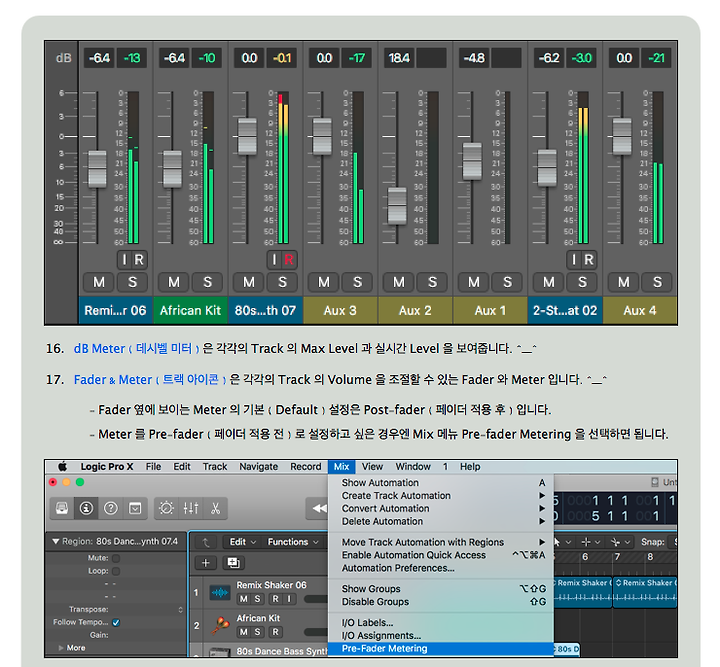
Task: Expand the More triangle in inspector
Action: click(x=61, y=648)
